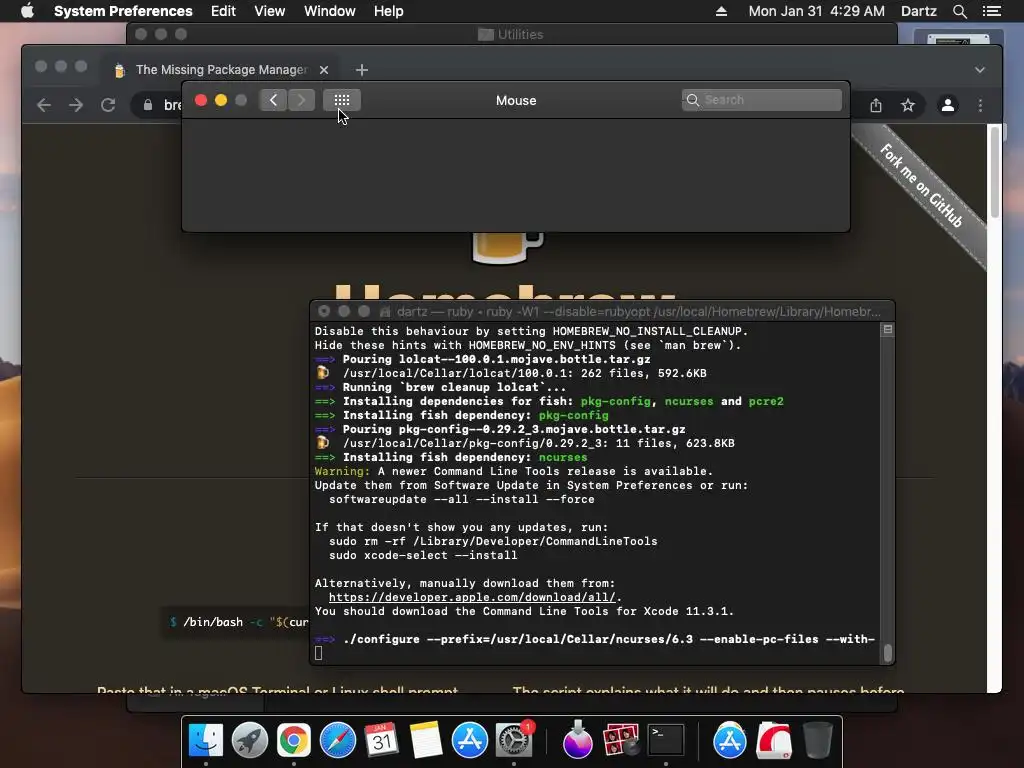Open Finder from the Dock
1024x768 pixels.
click(206, 740)
